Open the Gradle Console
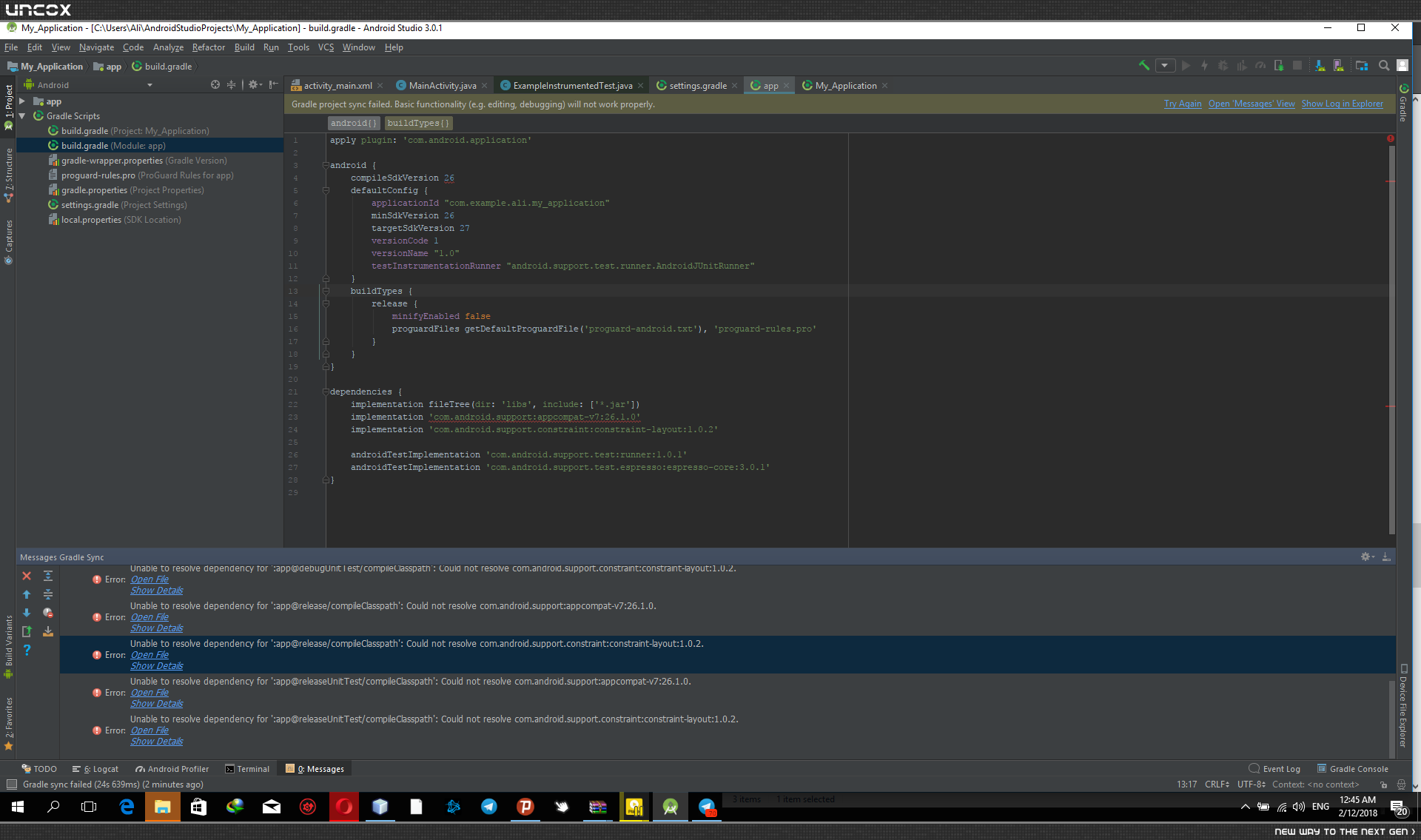 (1352, 769)
